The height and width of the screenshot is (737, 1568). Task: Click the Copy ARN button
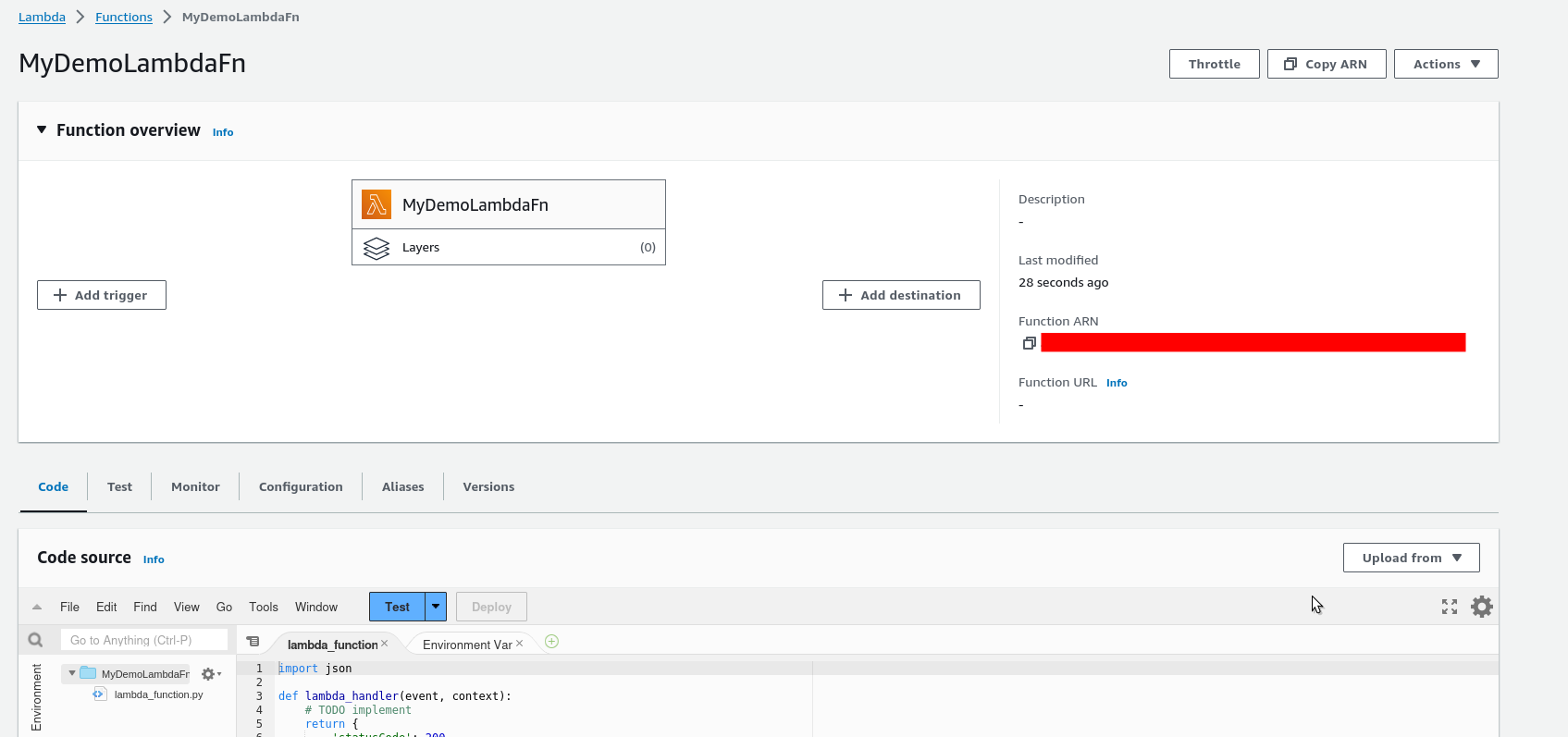click(x=1327, y=64)
